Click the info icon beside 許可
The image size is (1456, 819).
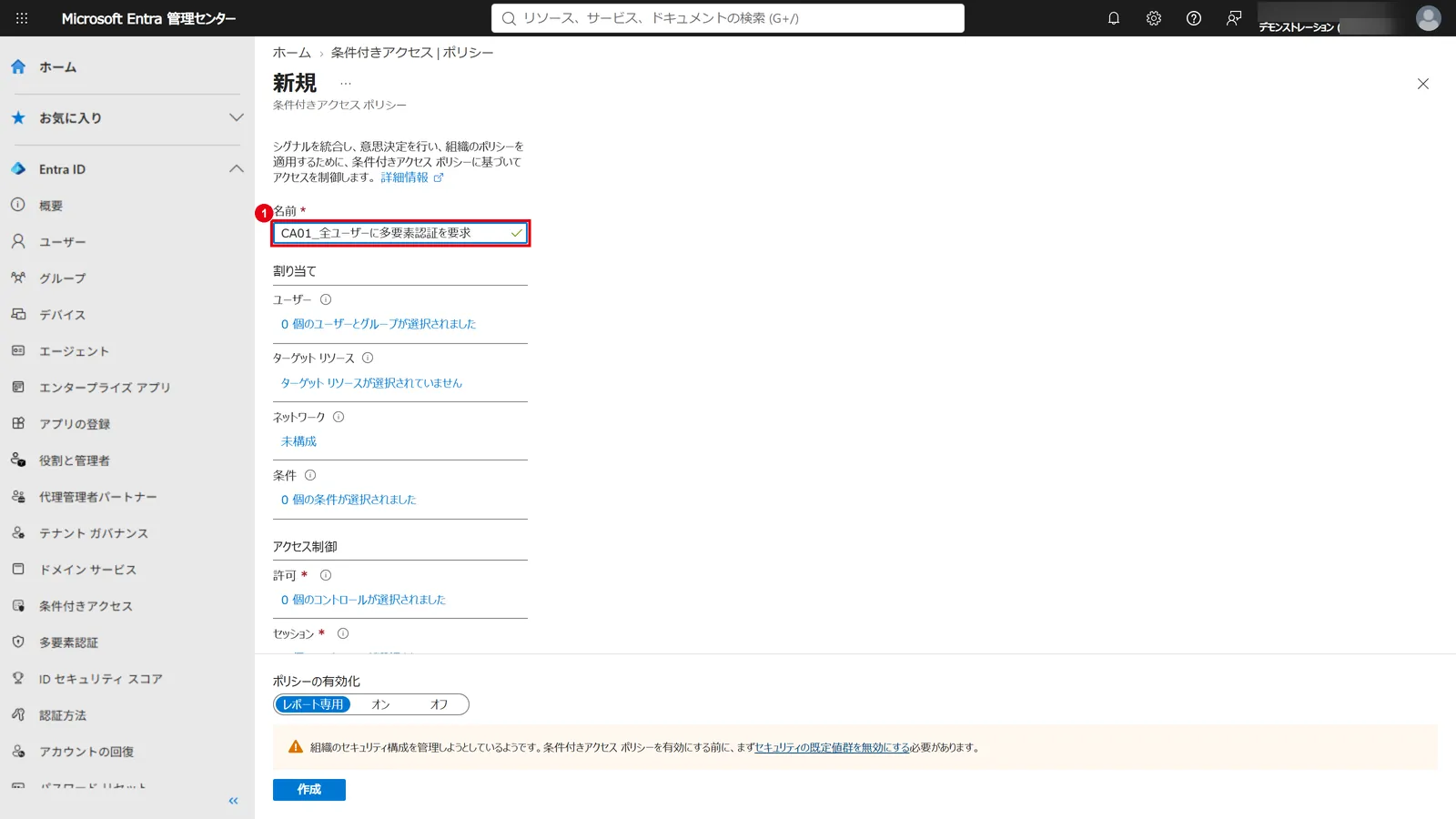click(x=326, y=575)
